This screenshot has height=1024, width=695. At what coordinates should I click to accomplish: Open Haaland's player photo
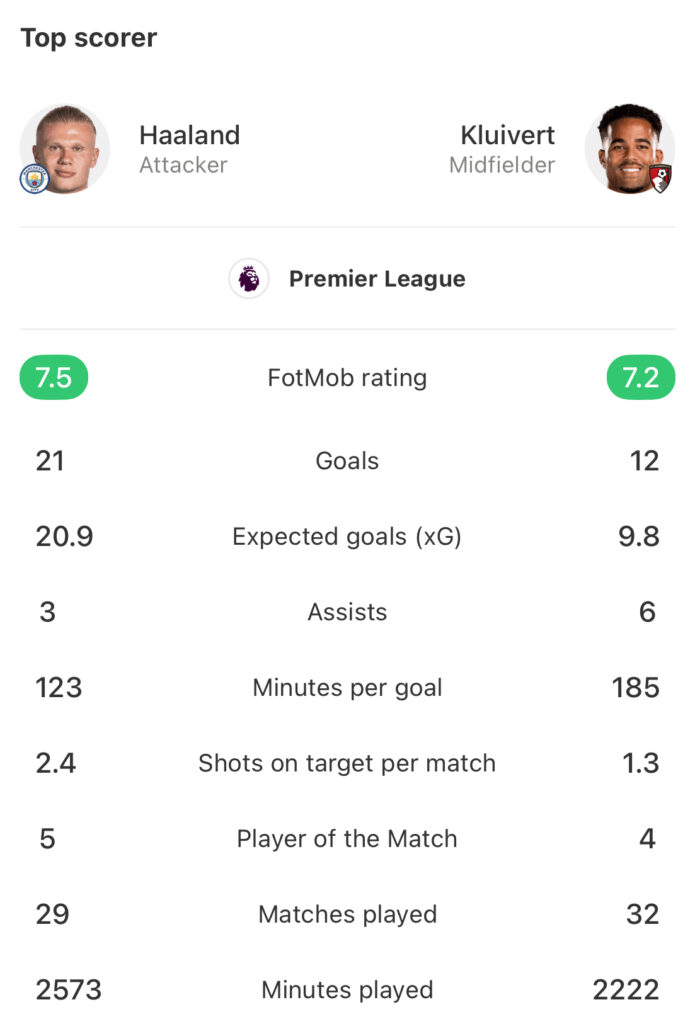65,149
